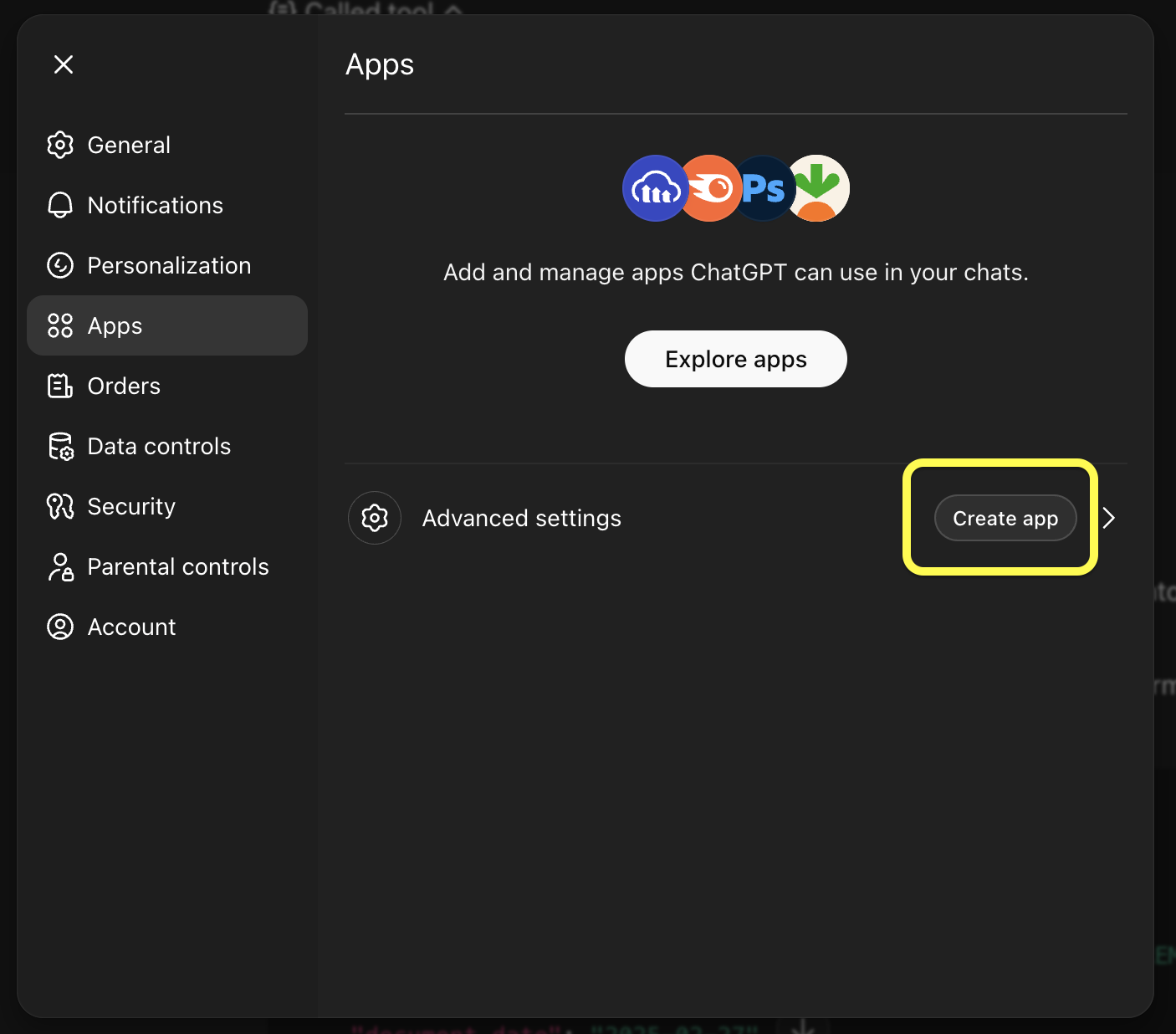This screenshot has height=1034, width=1176.
Task: Close the settings dialog
Action: (64, 64)
